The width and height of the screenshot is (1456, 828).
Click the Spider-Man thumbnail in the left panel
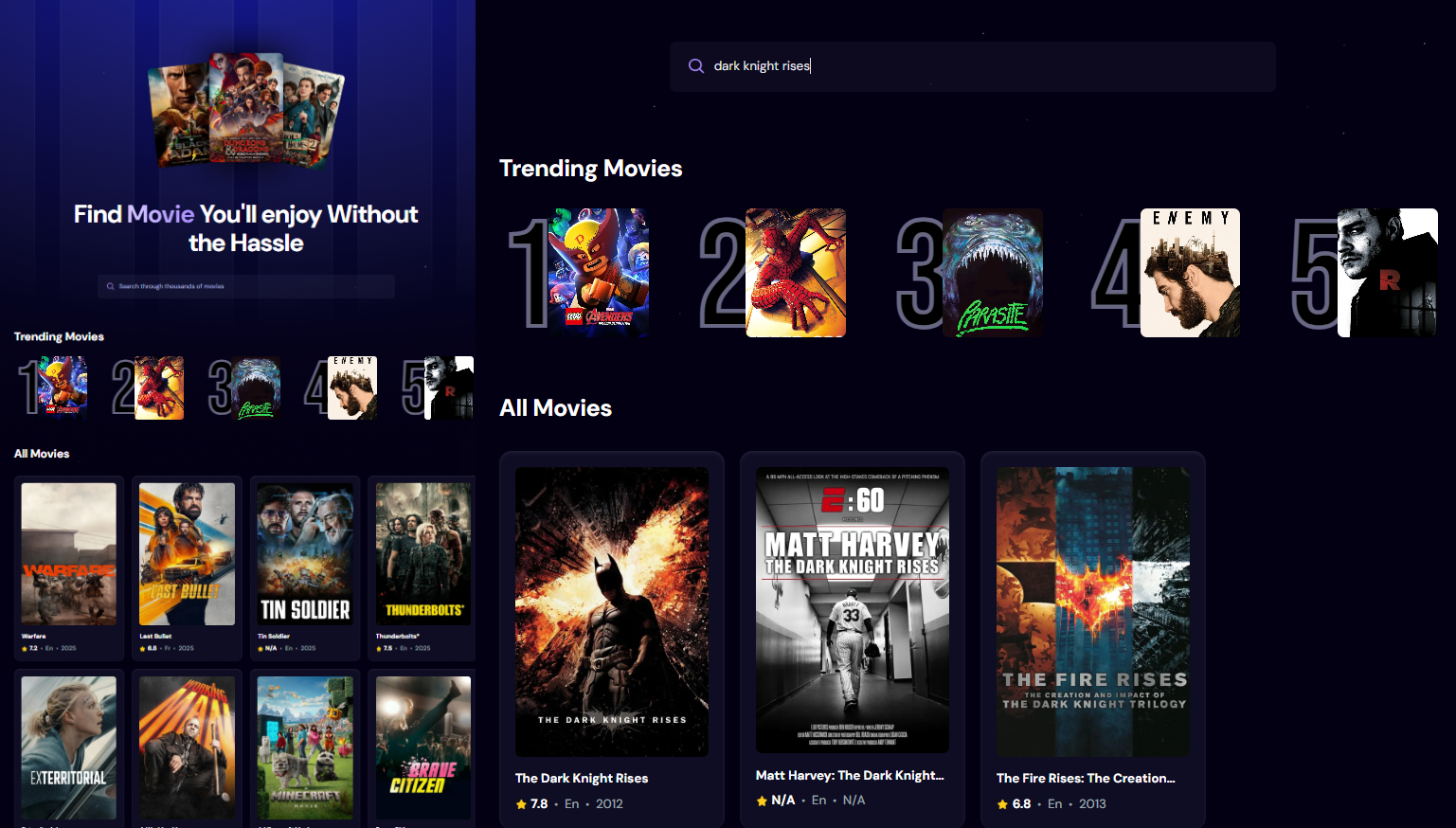click(159, 387)
